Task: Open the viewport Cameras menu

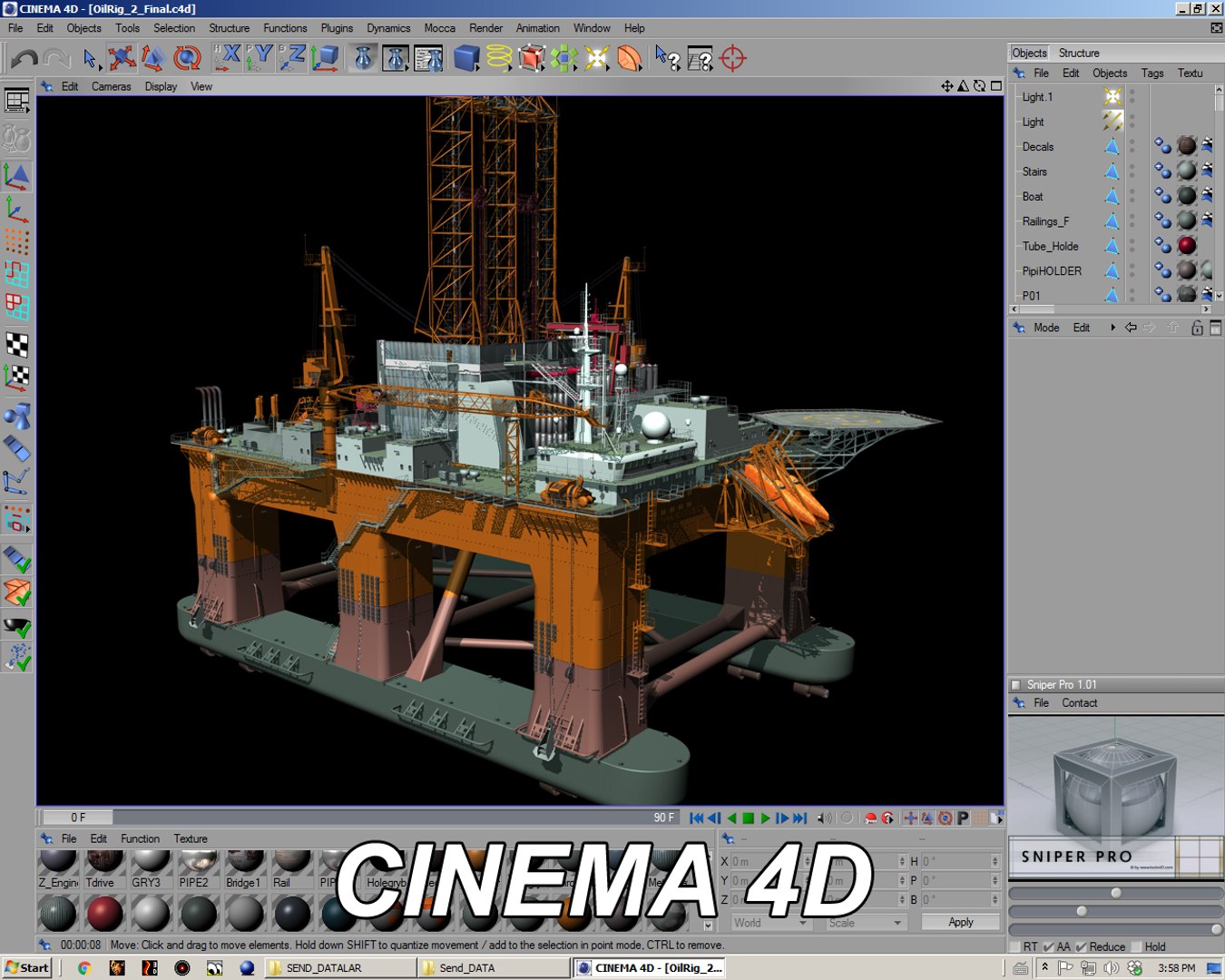Action: (x=111, y=86)
